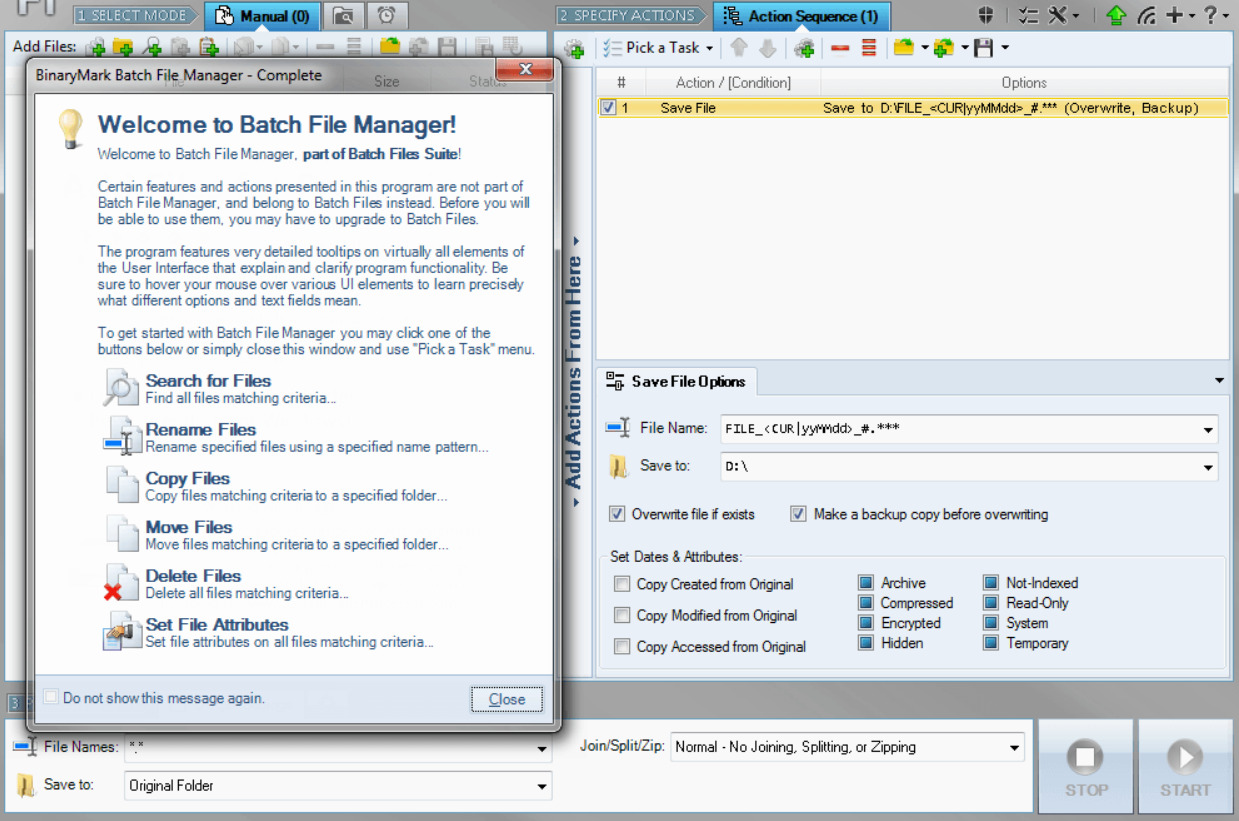Expand bottom File Names dropdown arrow

(x=542, y=748)
